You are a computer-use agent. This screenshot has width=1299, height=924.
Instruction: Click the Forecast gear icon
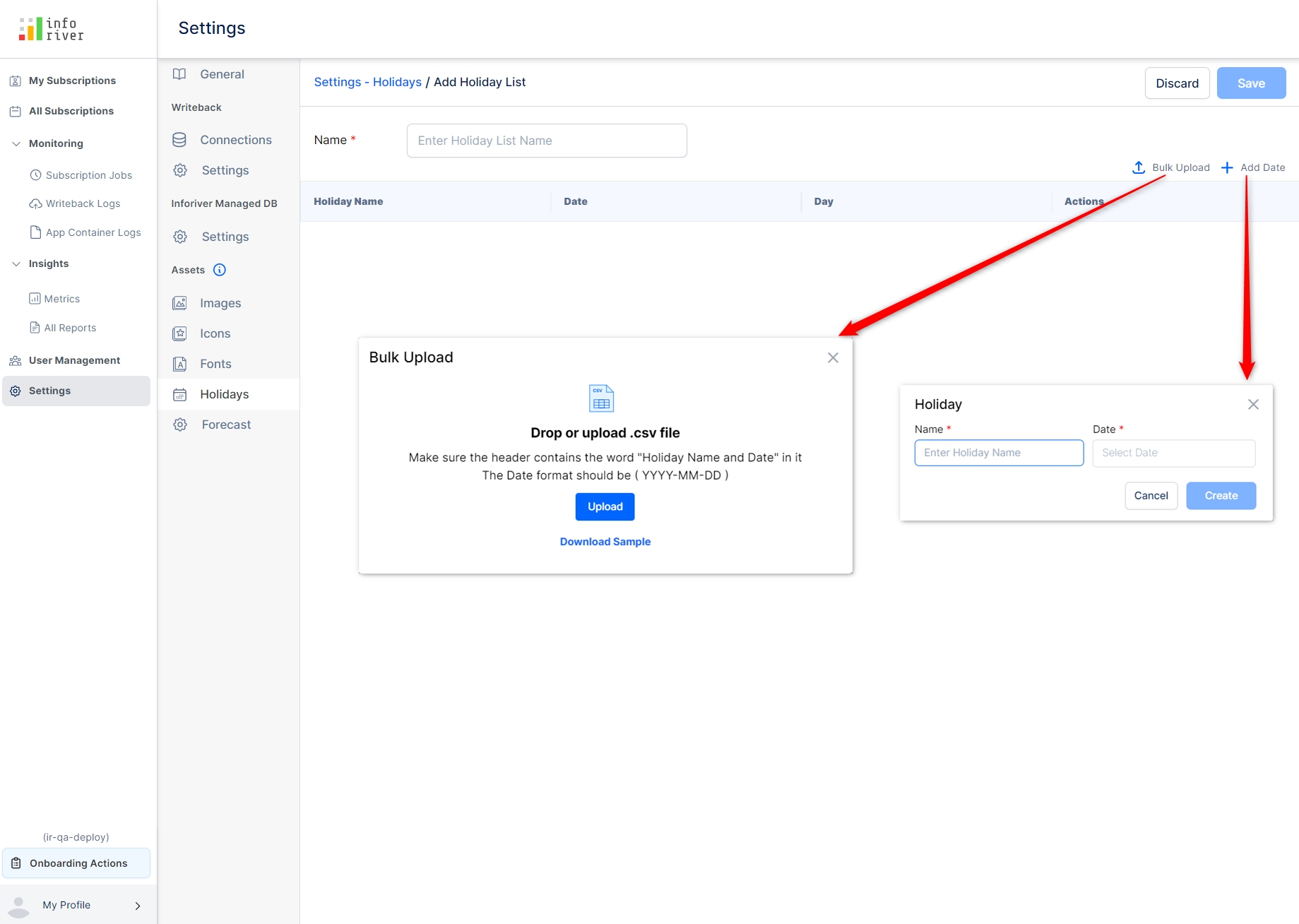[180, 425]
